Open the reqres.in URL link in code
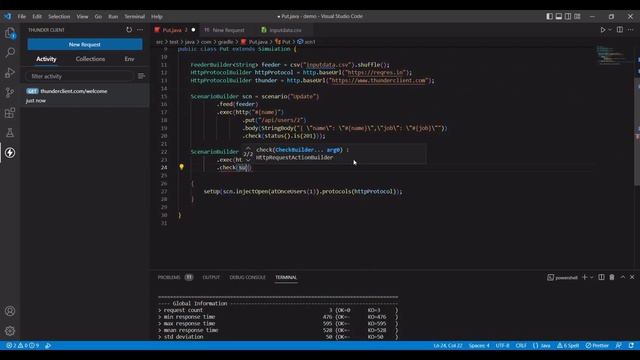 [x=375, y=72]
